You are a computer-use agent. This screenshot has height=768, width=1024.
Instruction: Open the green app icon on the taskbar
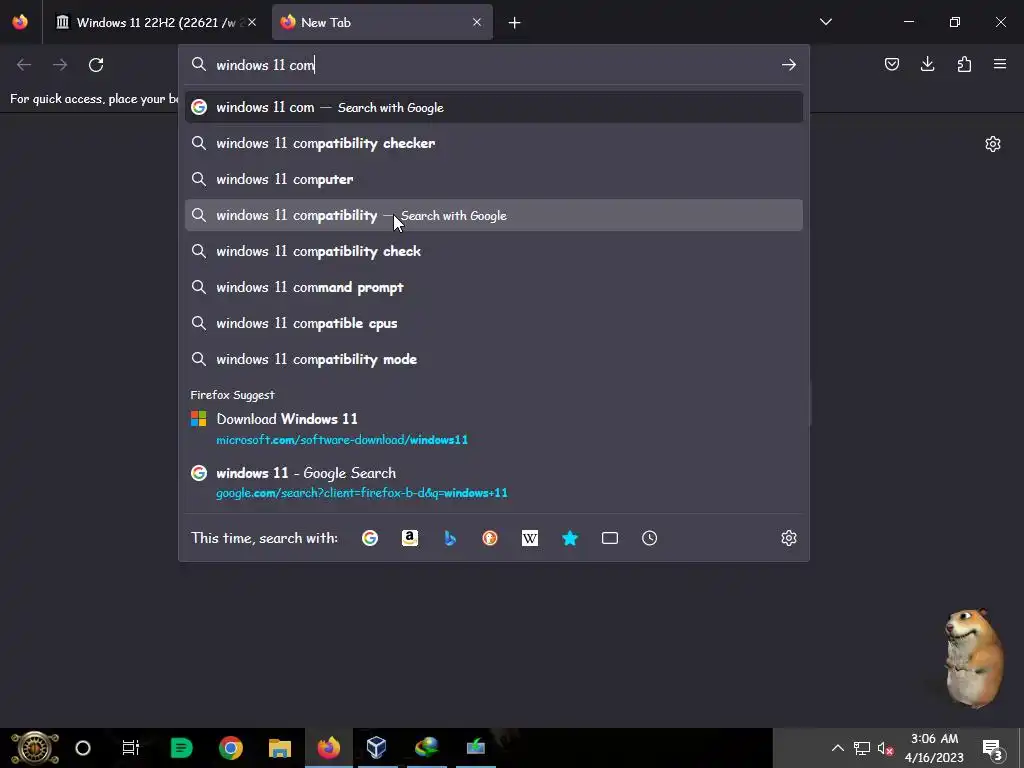tap(181, 748)
